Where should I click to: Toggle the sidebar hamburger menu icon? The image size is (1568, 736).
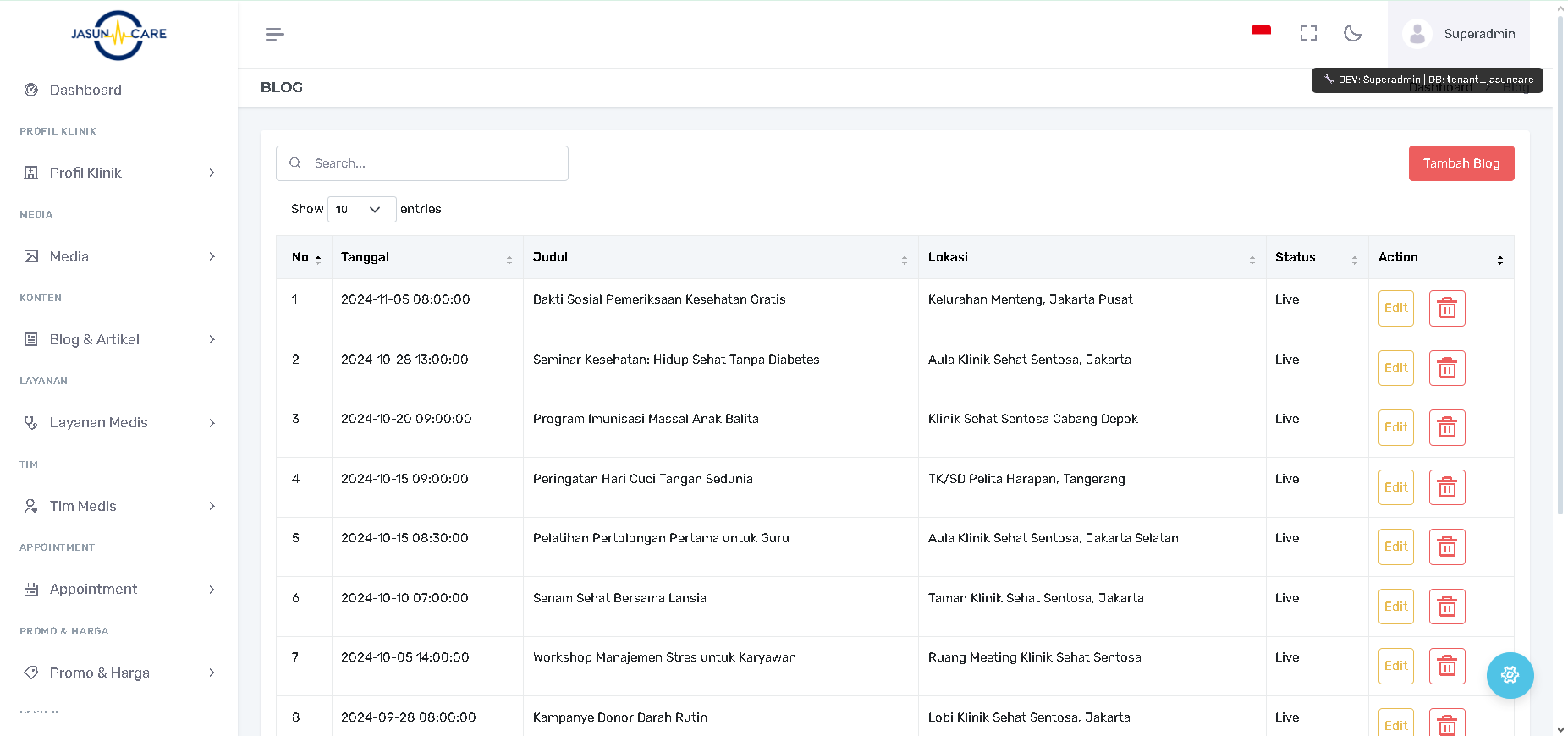[x=274, y=34]
